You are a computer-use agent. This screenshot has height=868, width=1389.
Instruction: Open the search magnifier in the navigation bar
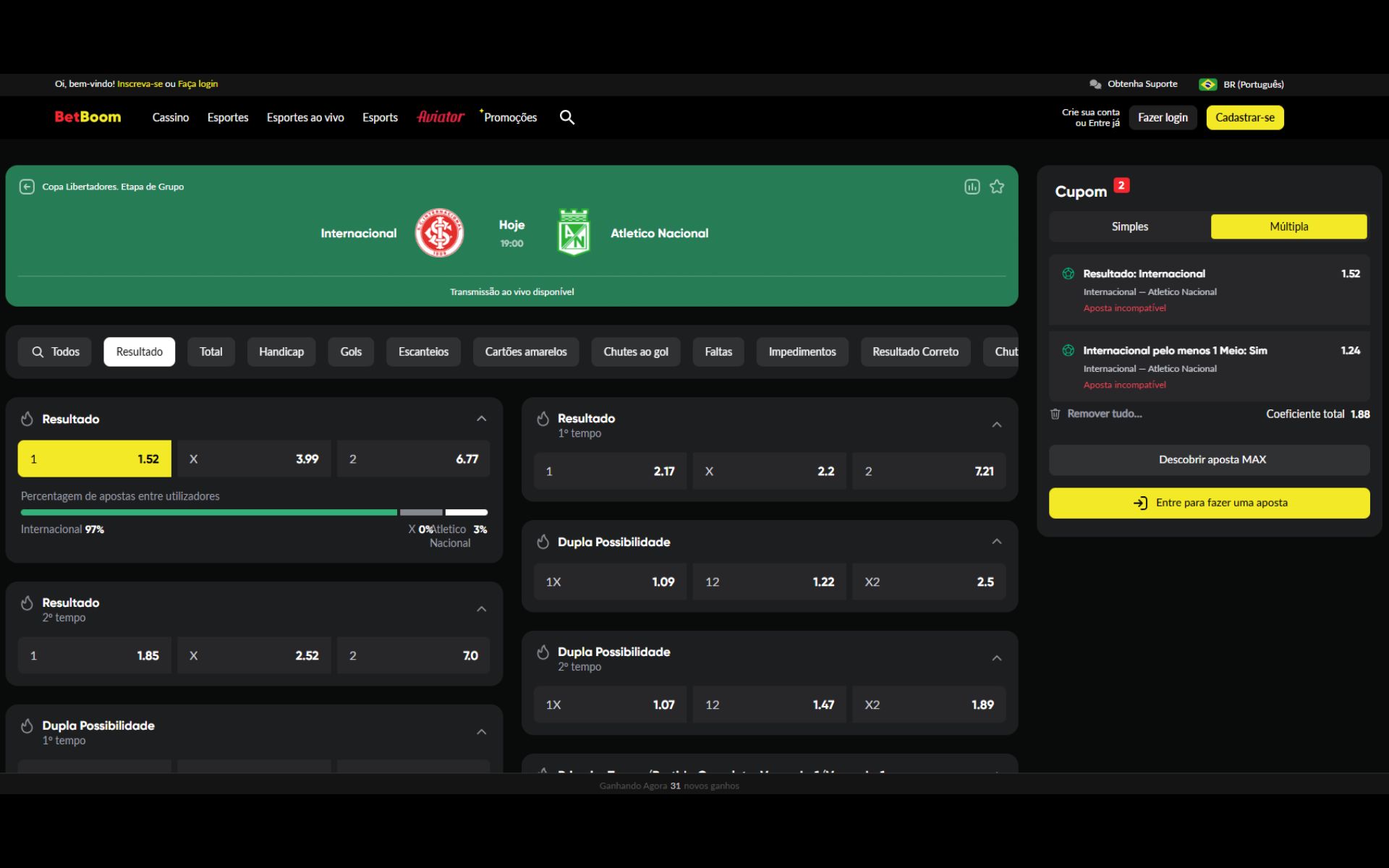[567, 117]
